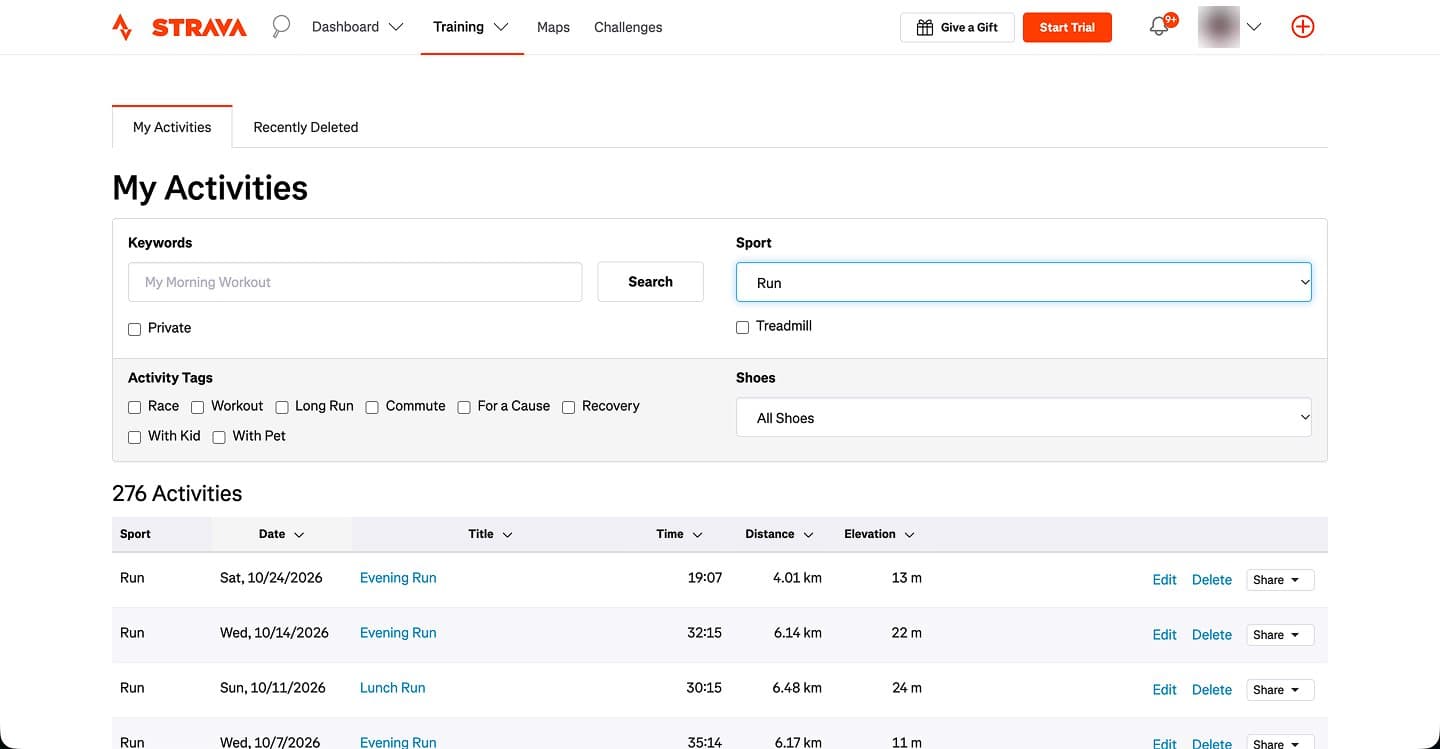Tick the Treadmill checkbox
1440x749 pixels.
(x=742, y=327)
